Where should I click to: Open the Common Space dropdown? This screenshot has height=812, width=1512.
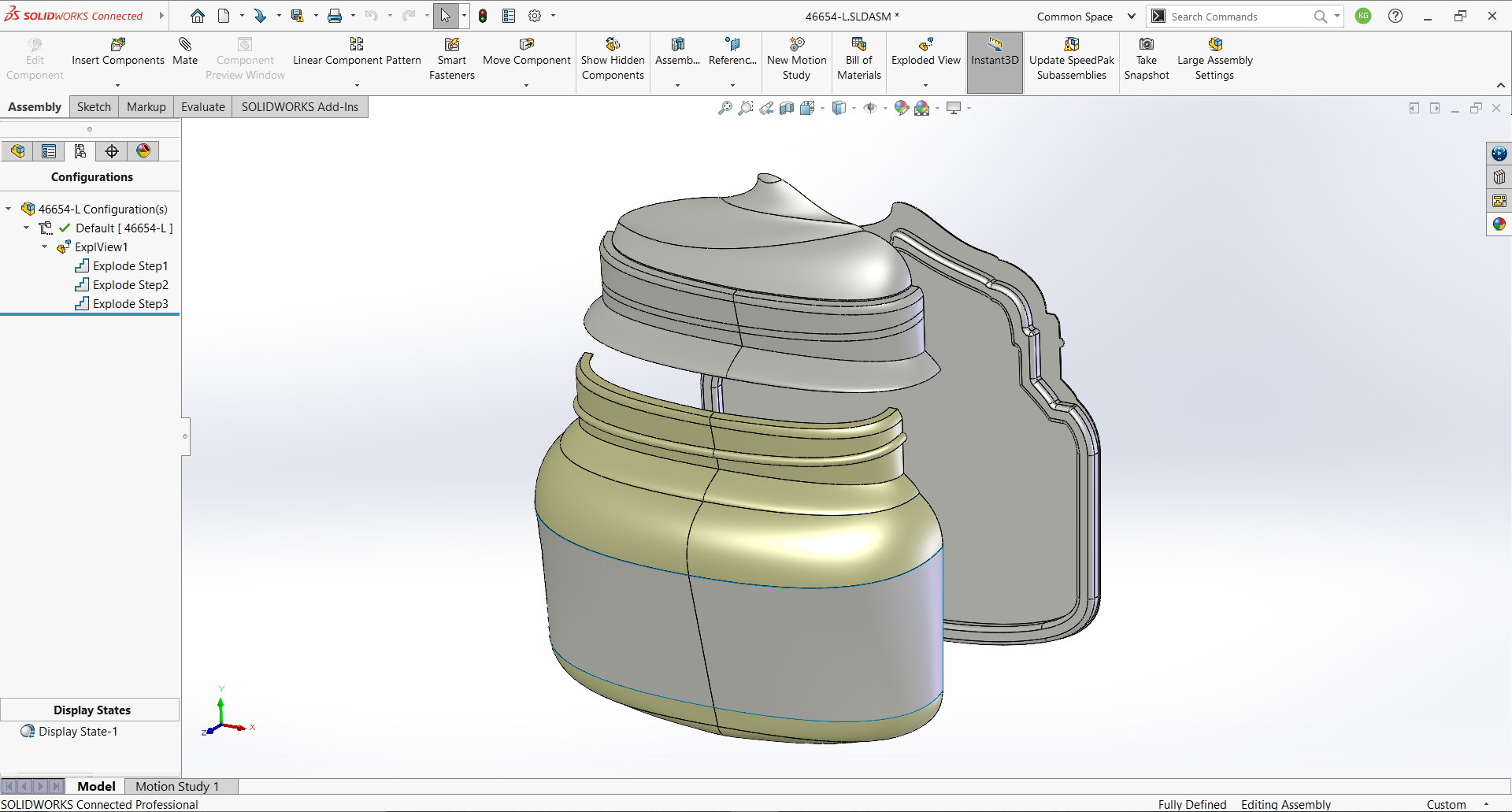[1132, 16]
